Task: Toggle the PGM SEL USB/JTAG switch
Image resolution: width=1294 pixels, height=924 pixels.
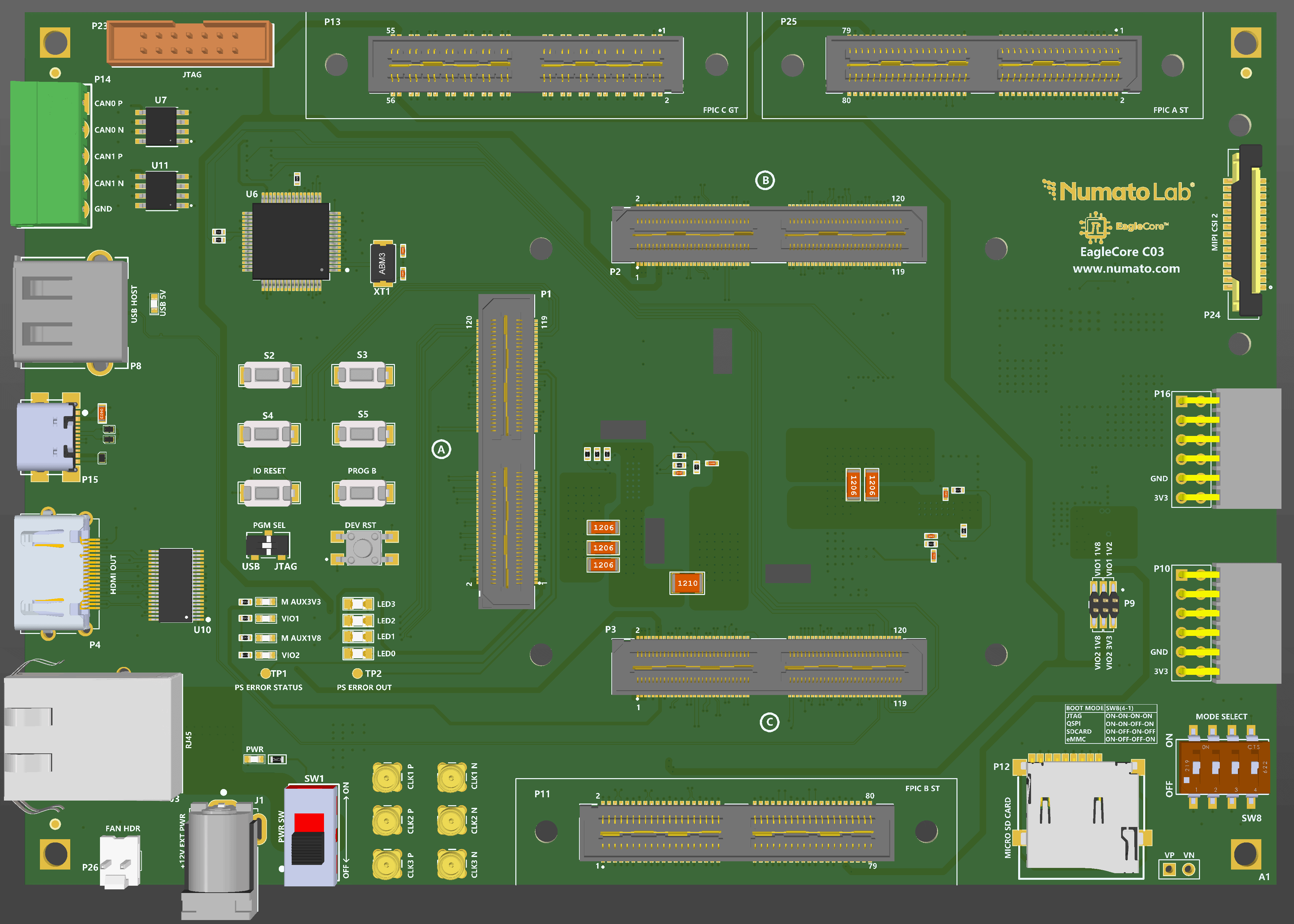Action: tap(267, 545)
